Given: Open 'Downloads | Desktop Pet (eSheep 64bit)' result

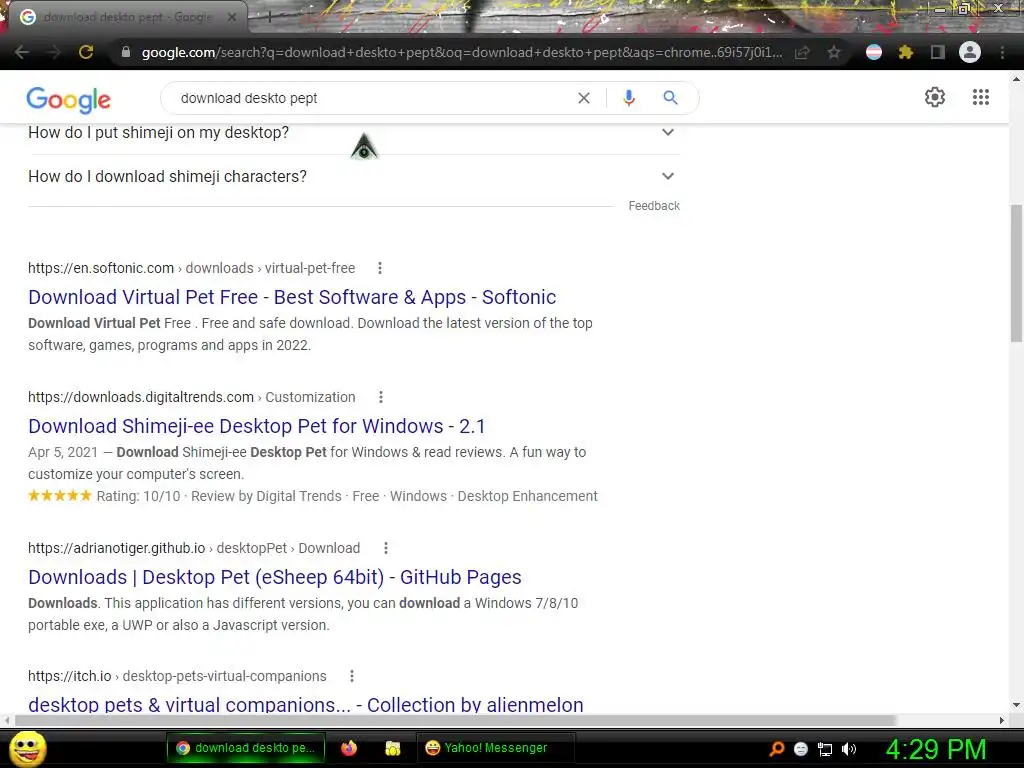Looking at the screenshot, I should 274,577.
